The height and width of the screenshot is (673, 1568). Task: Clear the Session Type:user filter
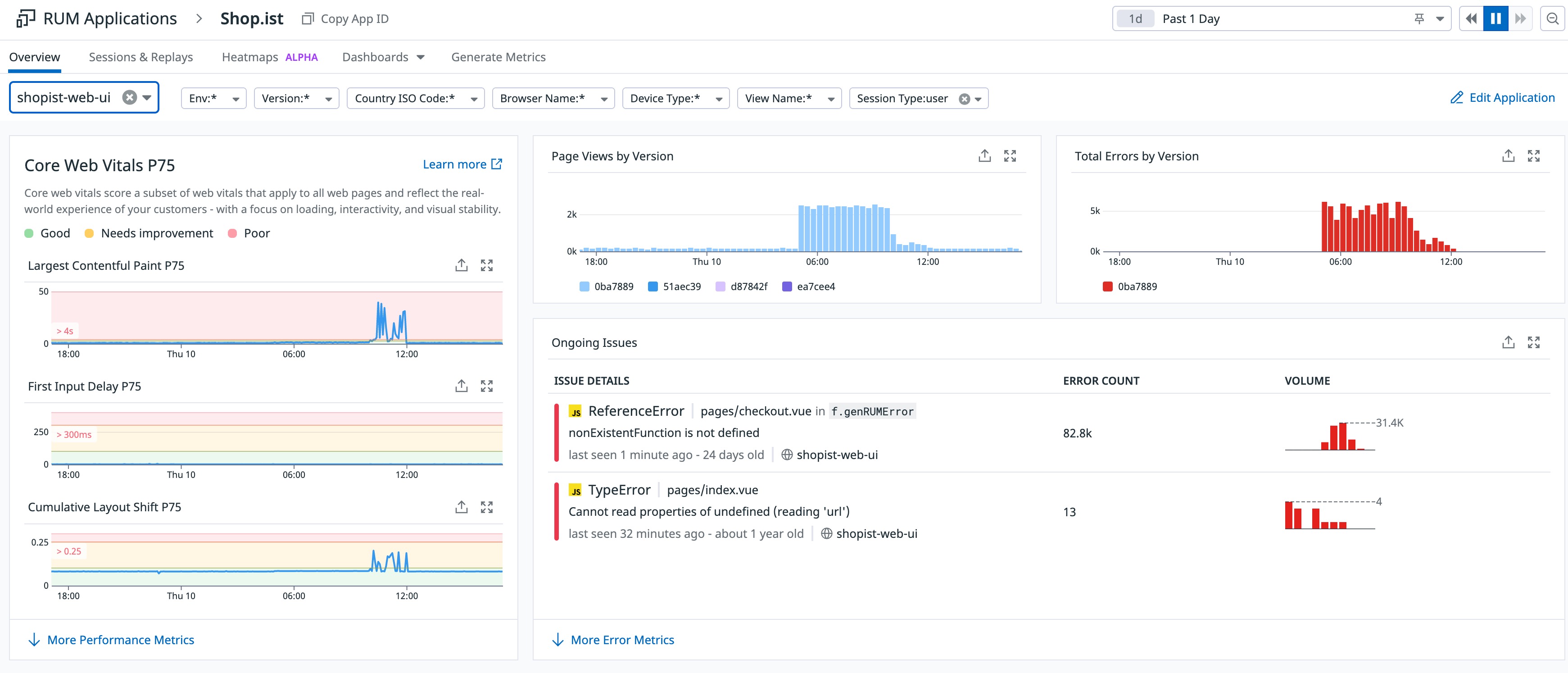[x=964, y=98]
